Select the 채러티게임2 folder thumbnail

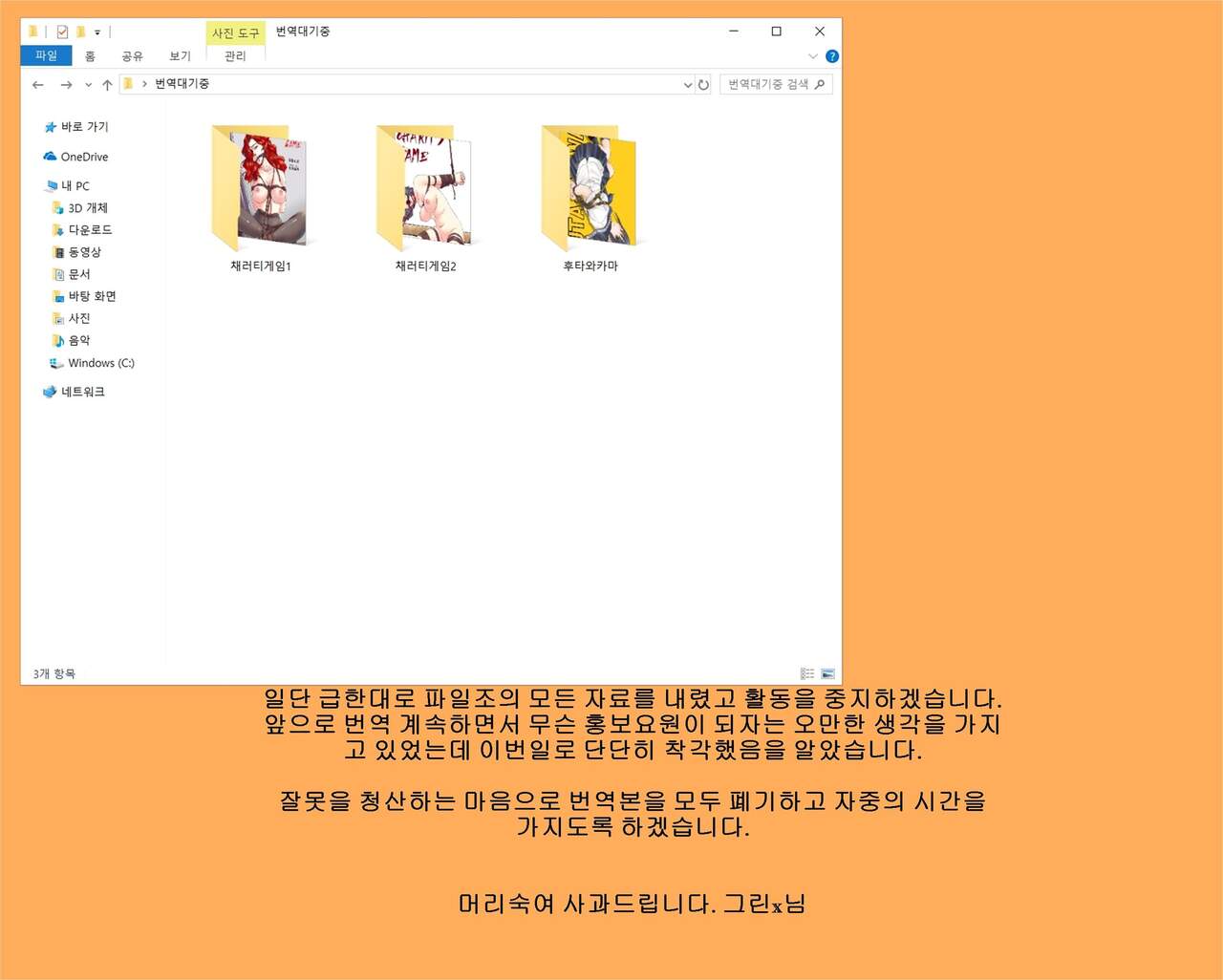(424, 187)
